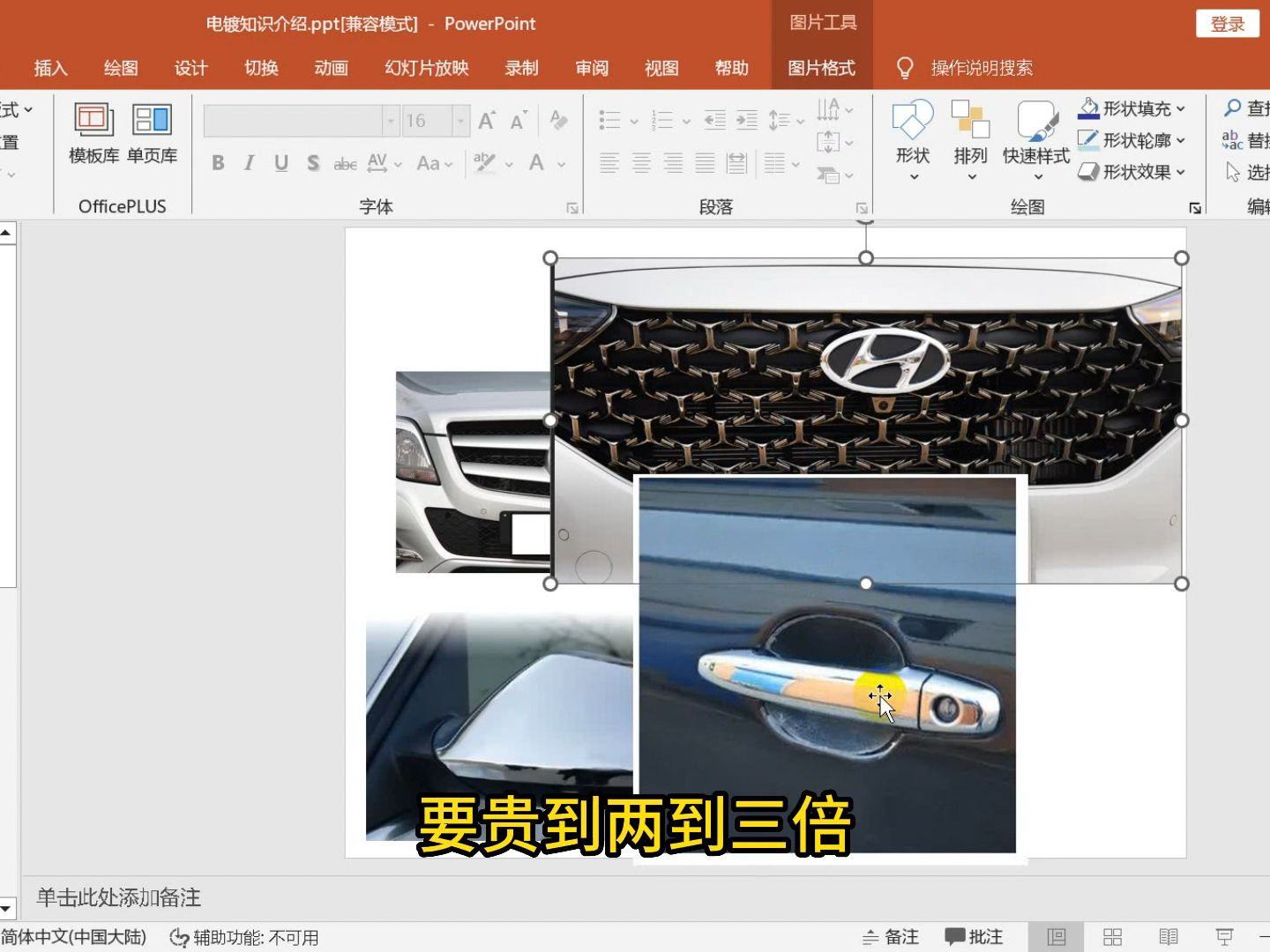The height and width of the screenshot is (952, 1270).
Task: Open the 批注 comments pane
Action: pos(975,937)
